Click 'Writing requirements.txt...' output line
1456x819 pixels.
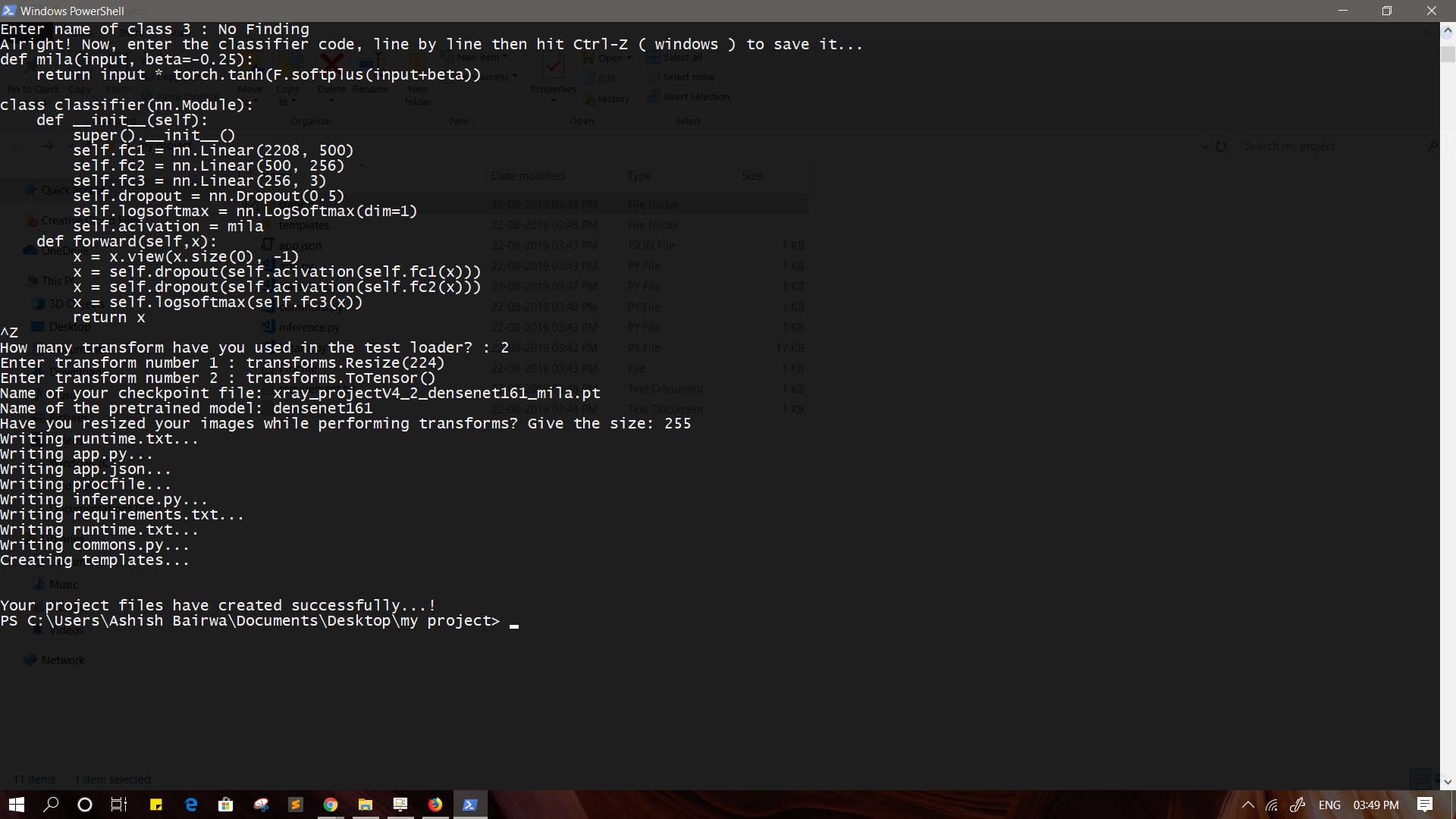coord(122,515)
